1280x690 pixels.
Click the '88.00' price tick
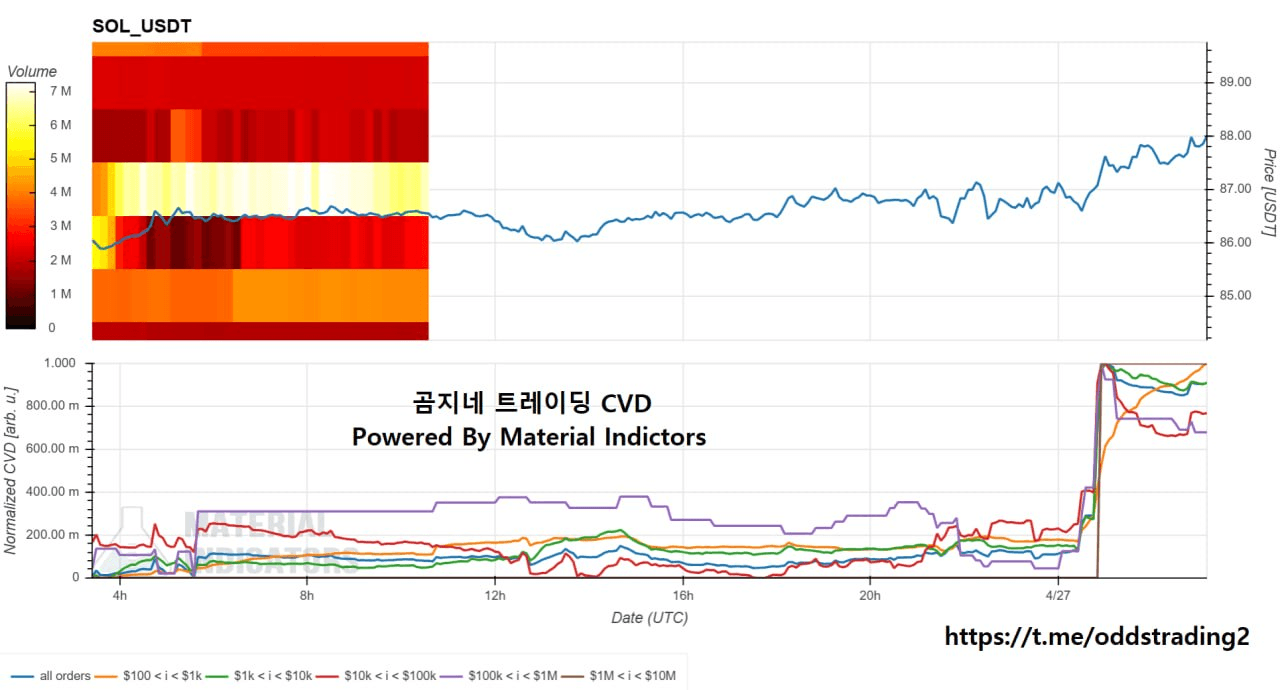1236,136
